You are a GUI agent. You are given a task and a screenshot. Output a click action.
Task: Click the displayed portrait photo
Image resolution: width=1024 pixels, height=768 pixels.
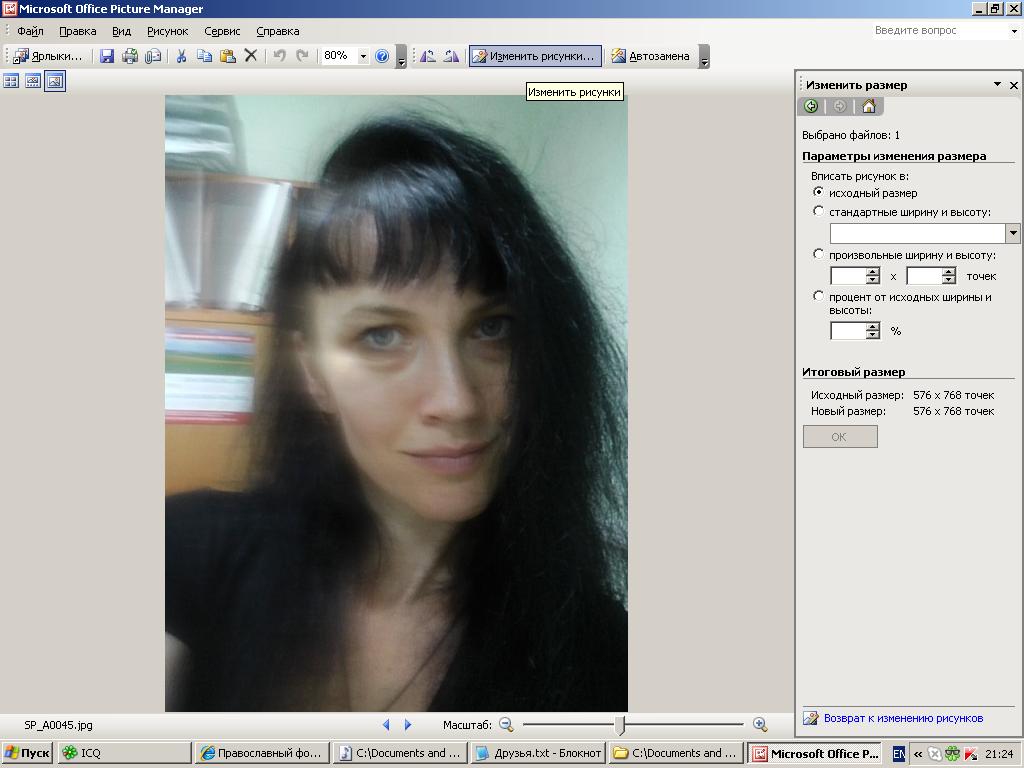coord(396,403)
